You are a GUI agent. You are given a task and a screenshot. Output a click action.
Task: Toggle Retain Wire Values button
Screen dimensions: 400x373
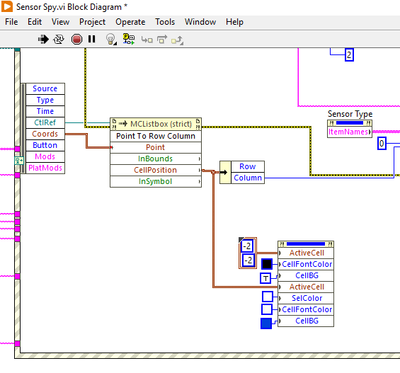pyautogui.click(x=129, y=39)
